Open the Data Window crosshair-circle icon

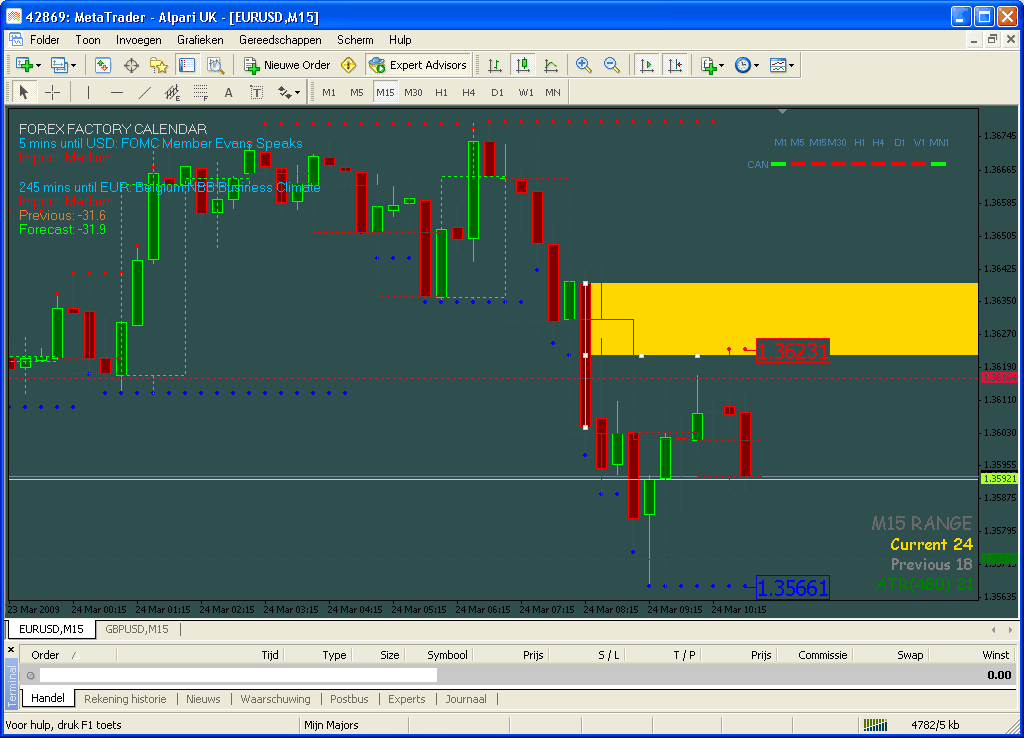pos(131,65)
